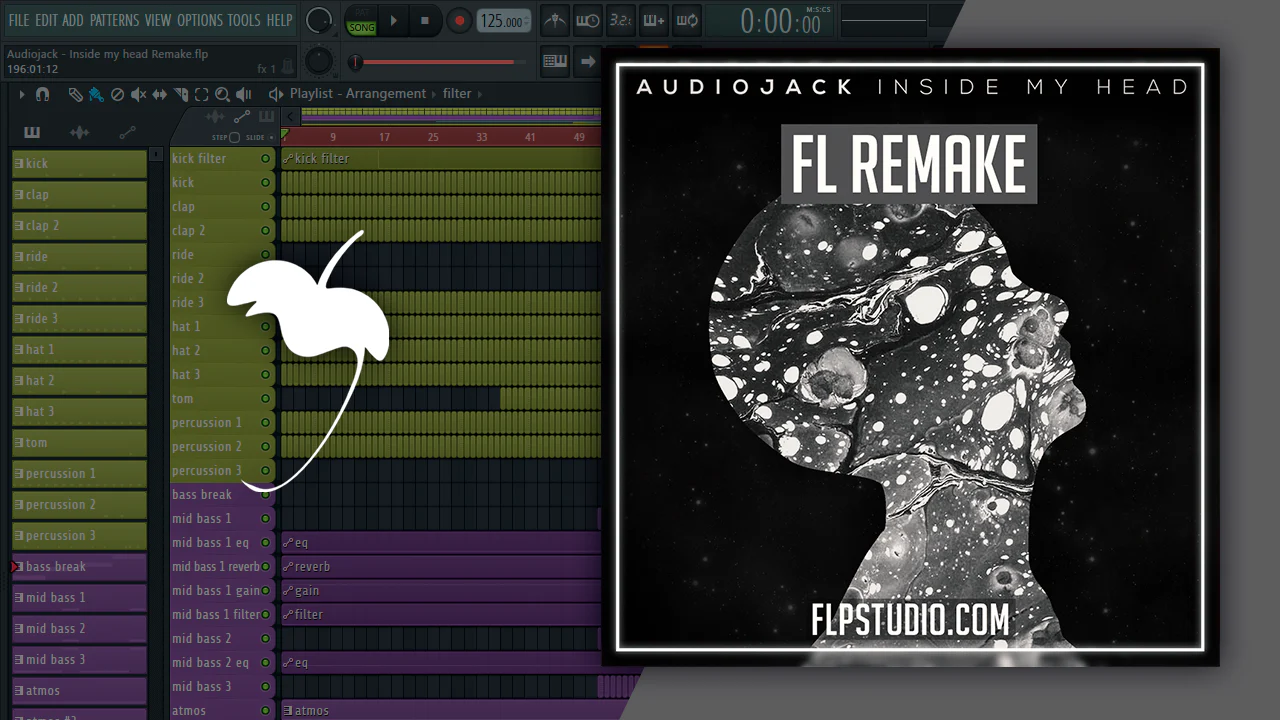Mute the percussion 2 track
Viewport: 1280px width, 720px height.
(265, 446)
